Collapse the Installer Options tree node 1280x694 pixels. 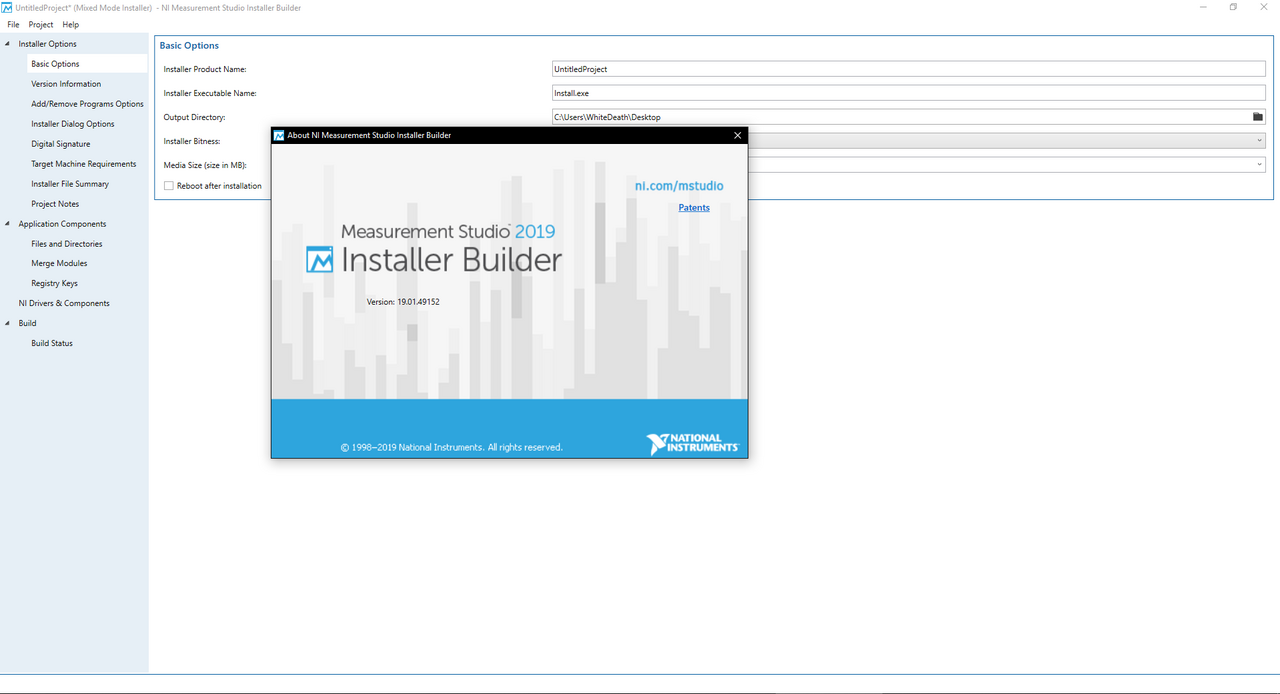coord(8,44)
